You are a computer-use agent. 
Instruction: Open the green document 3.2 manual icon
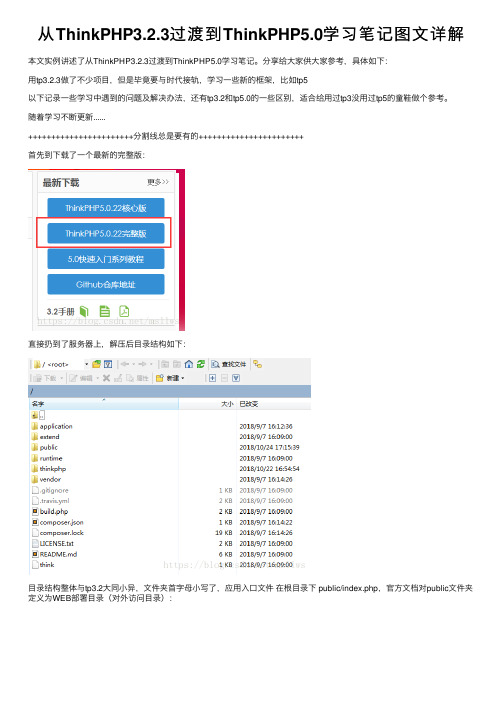click(105, 311)
